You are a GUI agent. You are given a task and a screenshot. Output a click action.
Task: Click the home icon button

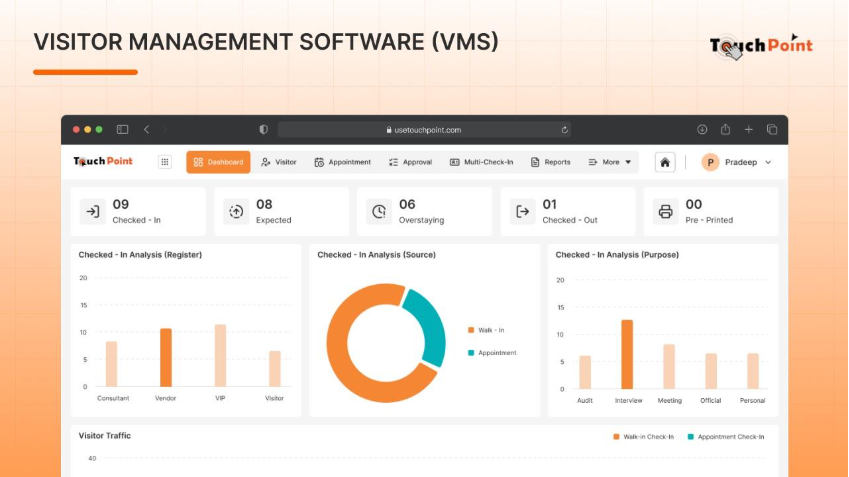(x=665, y=162)
